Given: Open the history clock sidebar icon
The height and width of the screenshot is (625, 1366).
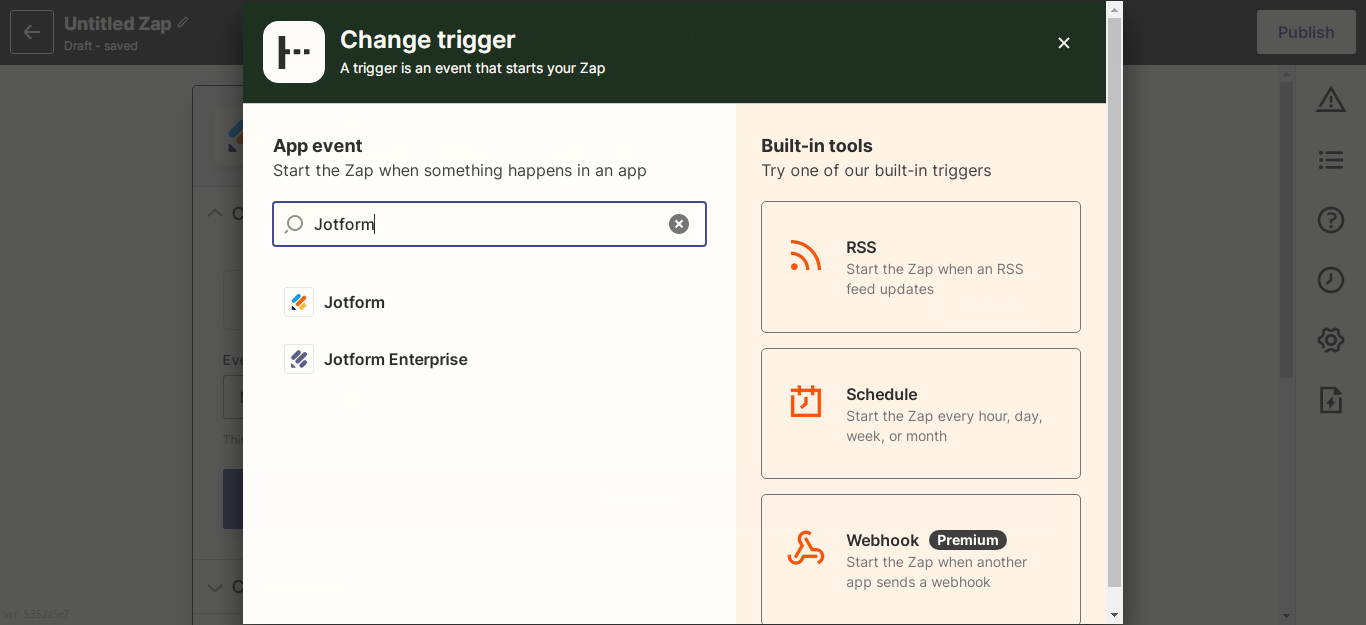Looking at the screenshot, I should [1330, 280].
